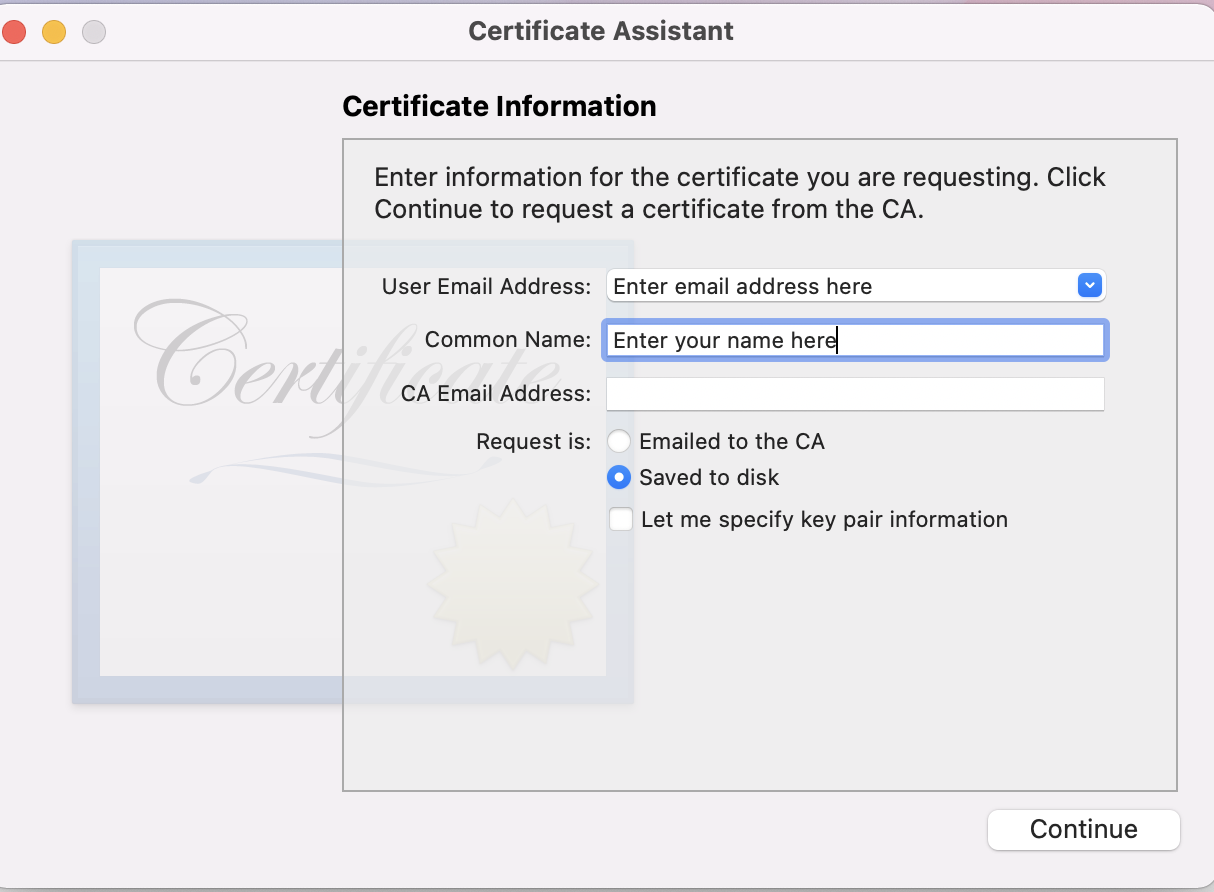1214x892 pixels.
Task: Select the Emailed to the CA option
Action: click(619, 441)
